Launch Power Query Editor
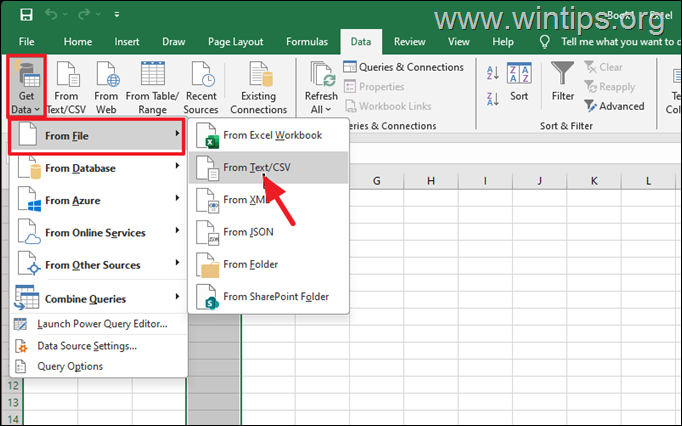 99,323
